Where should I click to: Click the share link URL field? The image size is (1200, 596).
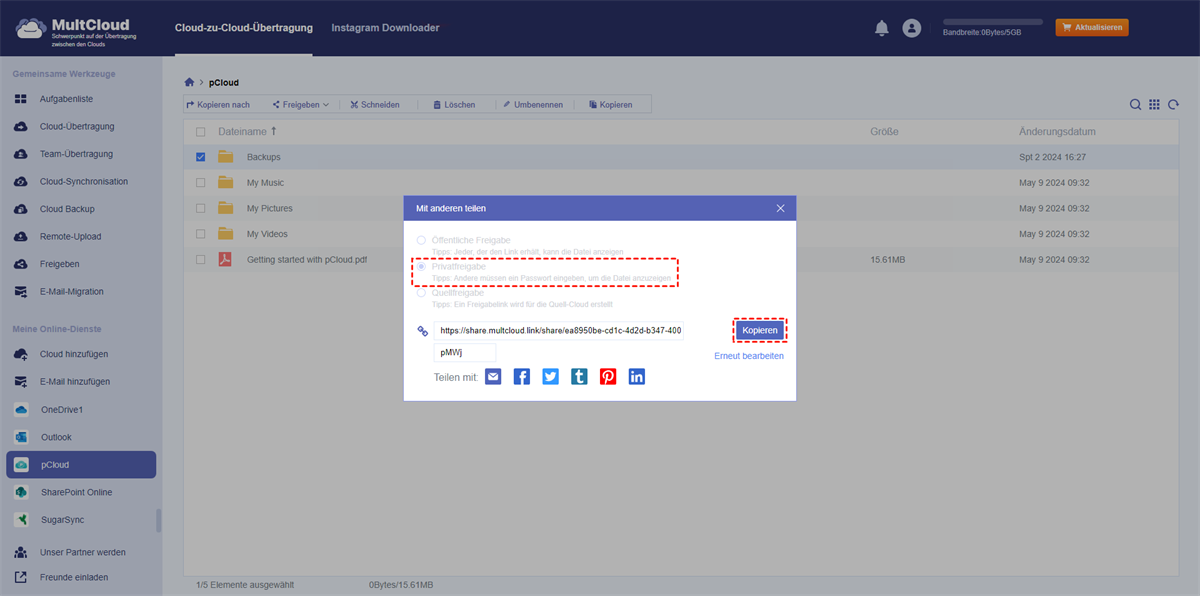click(559, 330)
